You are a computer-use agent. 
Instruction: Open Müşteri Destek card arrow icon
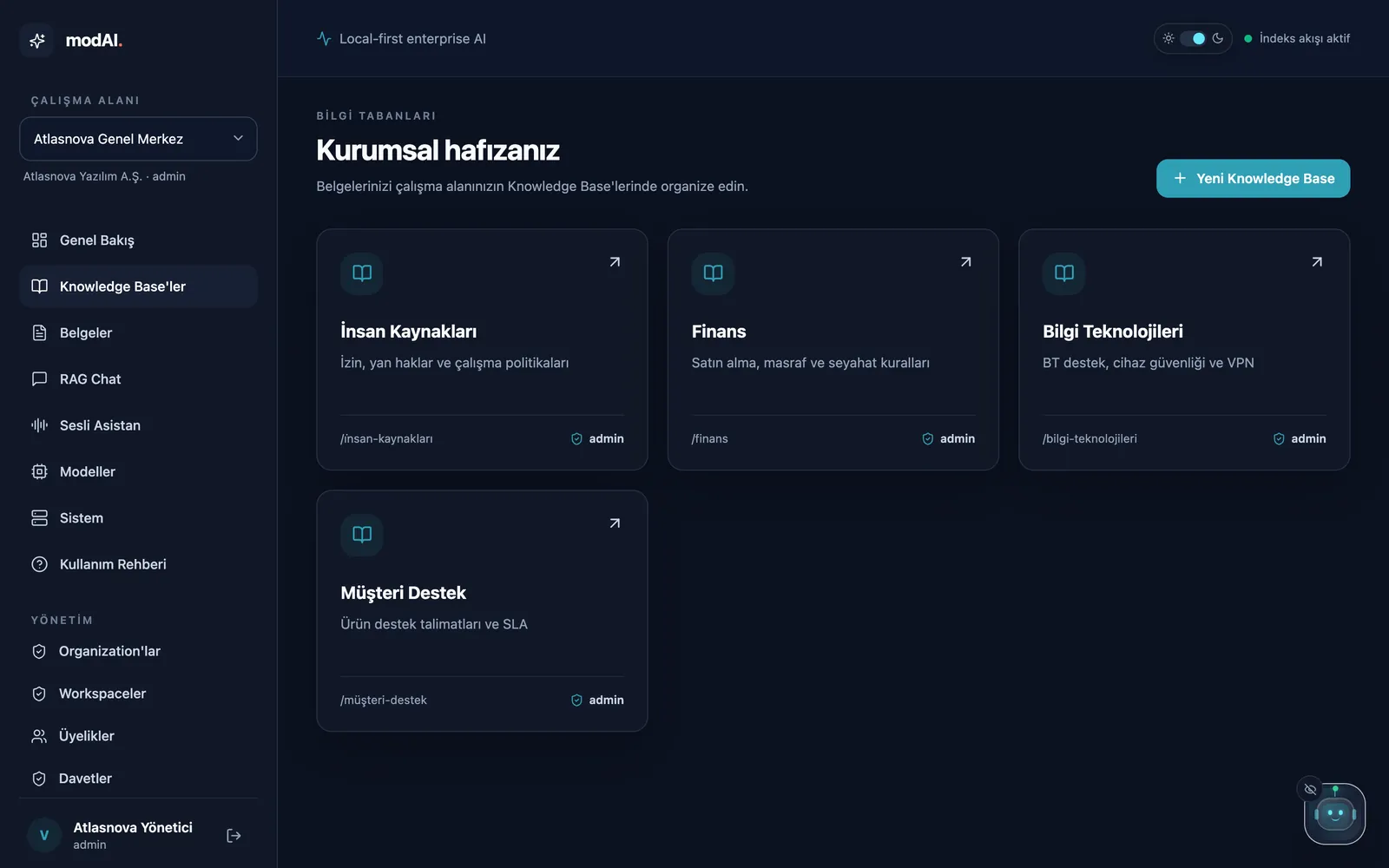615,523
